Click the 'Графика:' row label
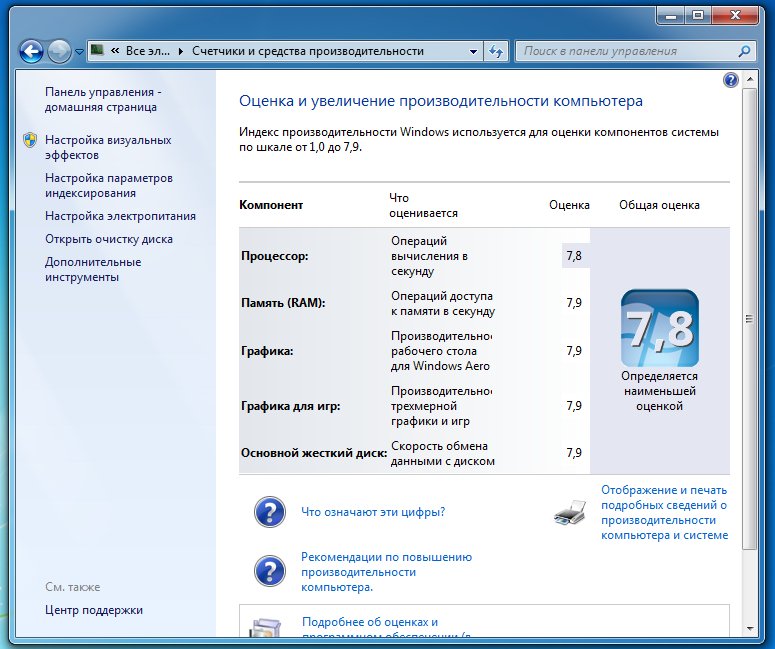The width and height of the screenshot is (775, 649). 267,351
